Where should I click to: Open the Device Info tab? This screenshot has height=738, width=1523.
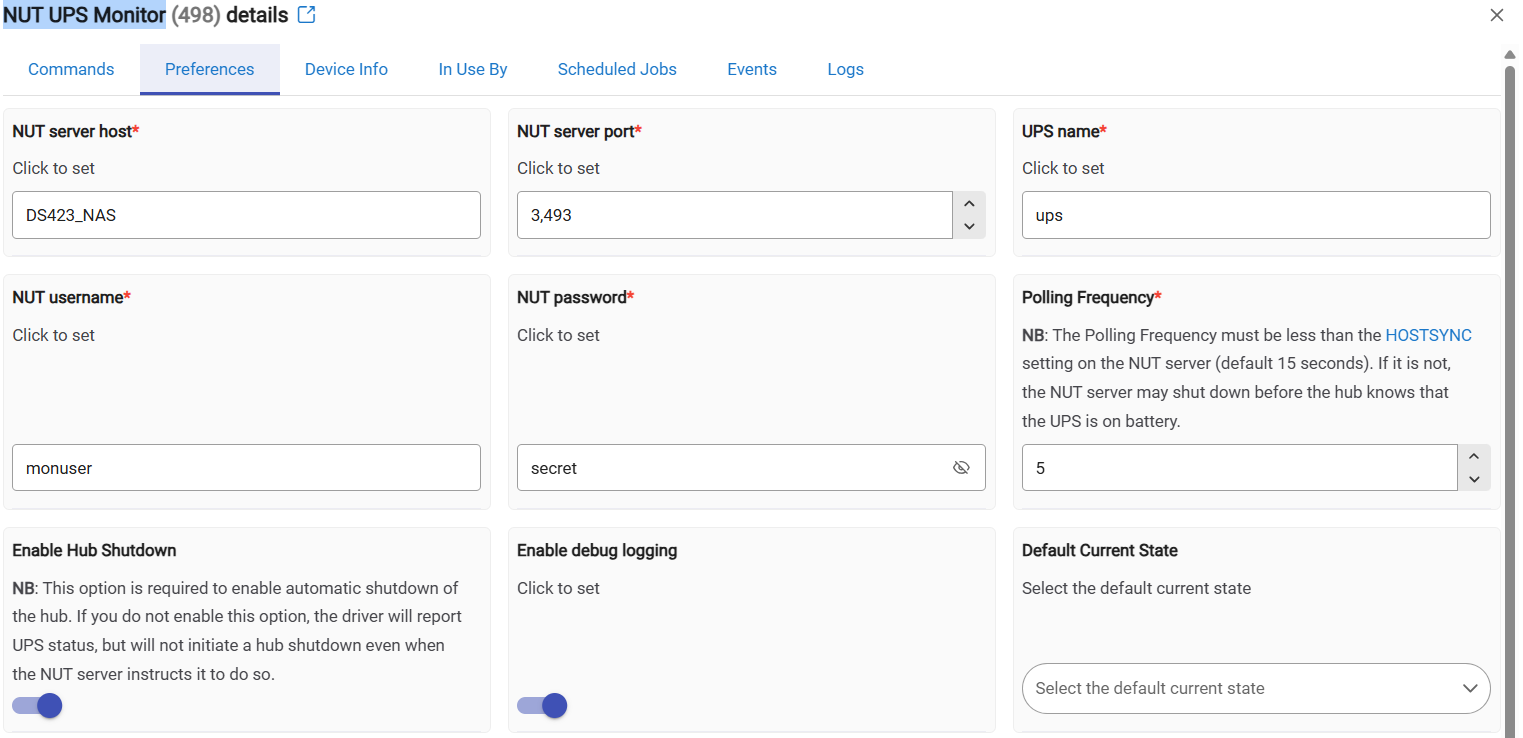point(346,69)
